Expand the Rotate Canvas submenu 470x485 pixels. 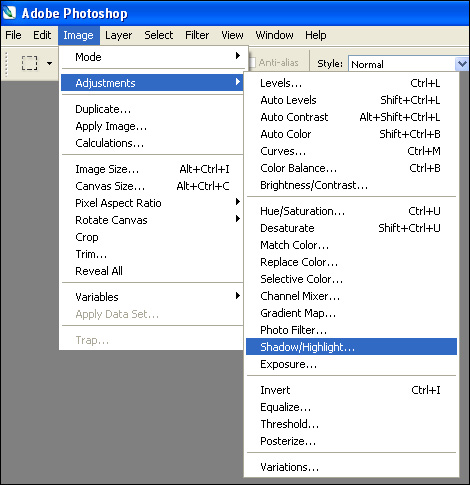pos(153,220)
